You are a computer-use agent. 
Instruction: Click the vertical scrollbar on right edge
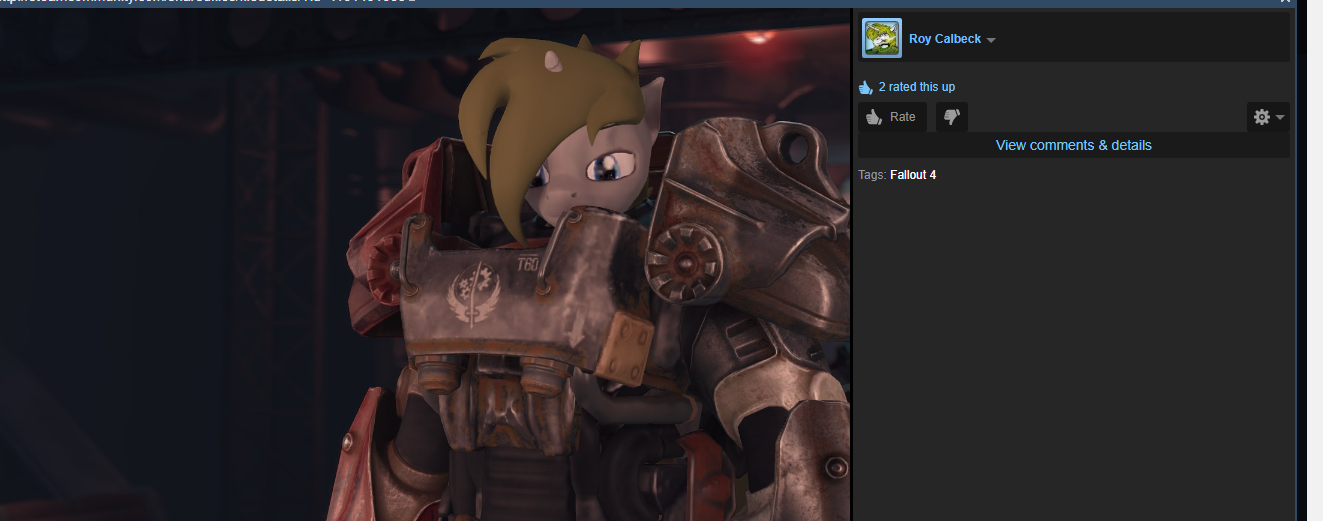(1315, 260)
